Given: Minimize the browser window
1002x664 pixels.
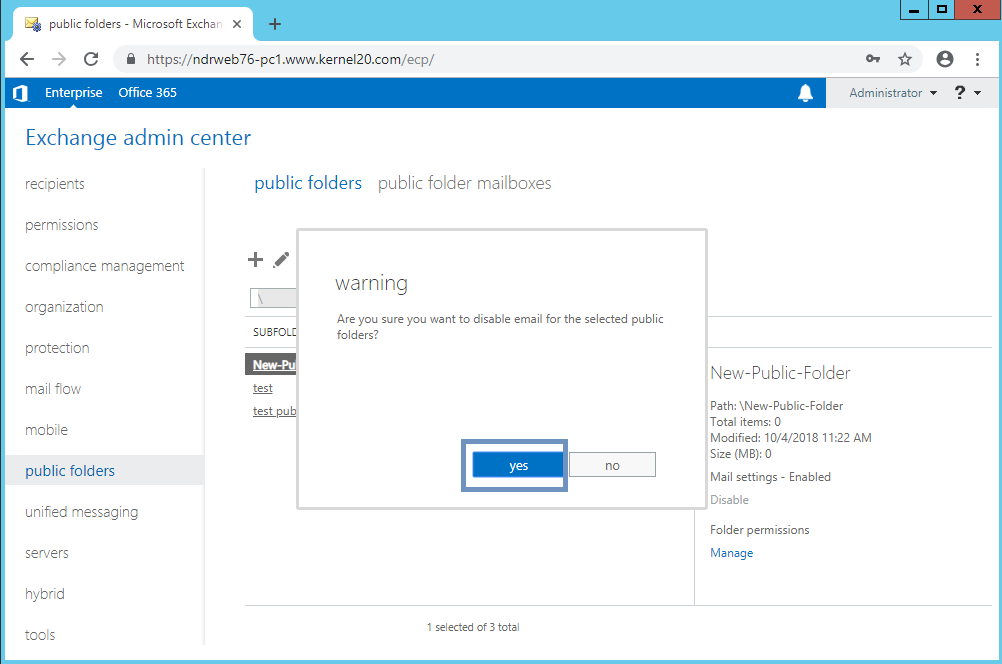Looking at the screenshot, I should 914,10.
